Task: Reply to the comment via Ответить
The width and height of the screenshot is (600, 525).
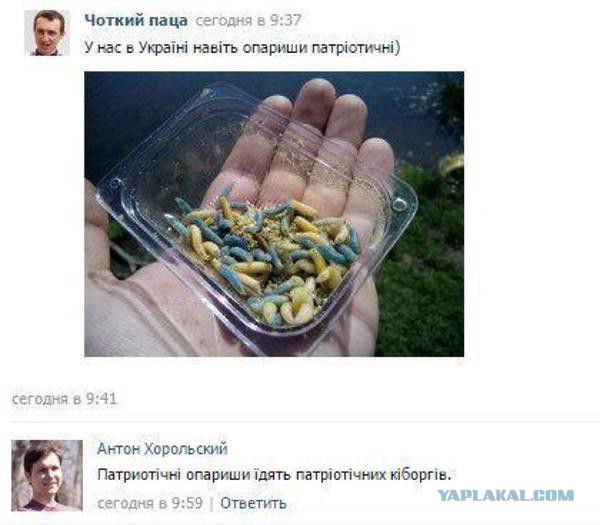Action: tap(253, 503)
